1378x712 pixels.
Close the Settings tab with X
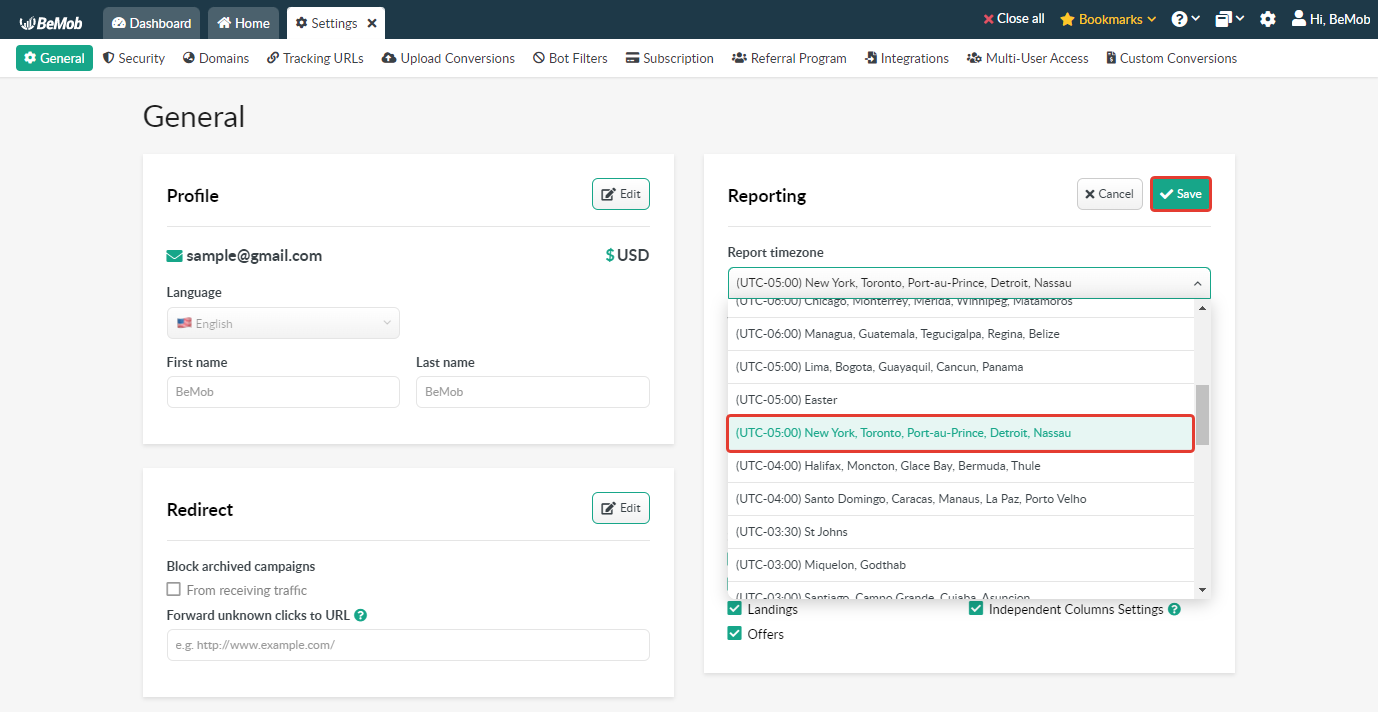click(x=372, y=23)
